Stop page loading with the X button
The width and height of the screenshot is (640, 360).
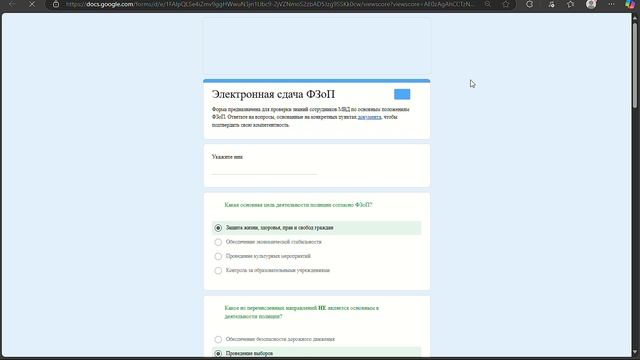[x=32, y=4]
